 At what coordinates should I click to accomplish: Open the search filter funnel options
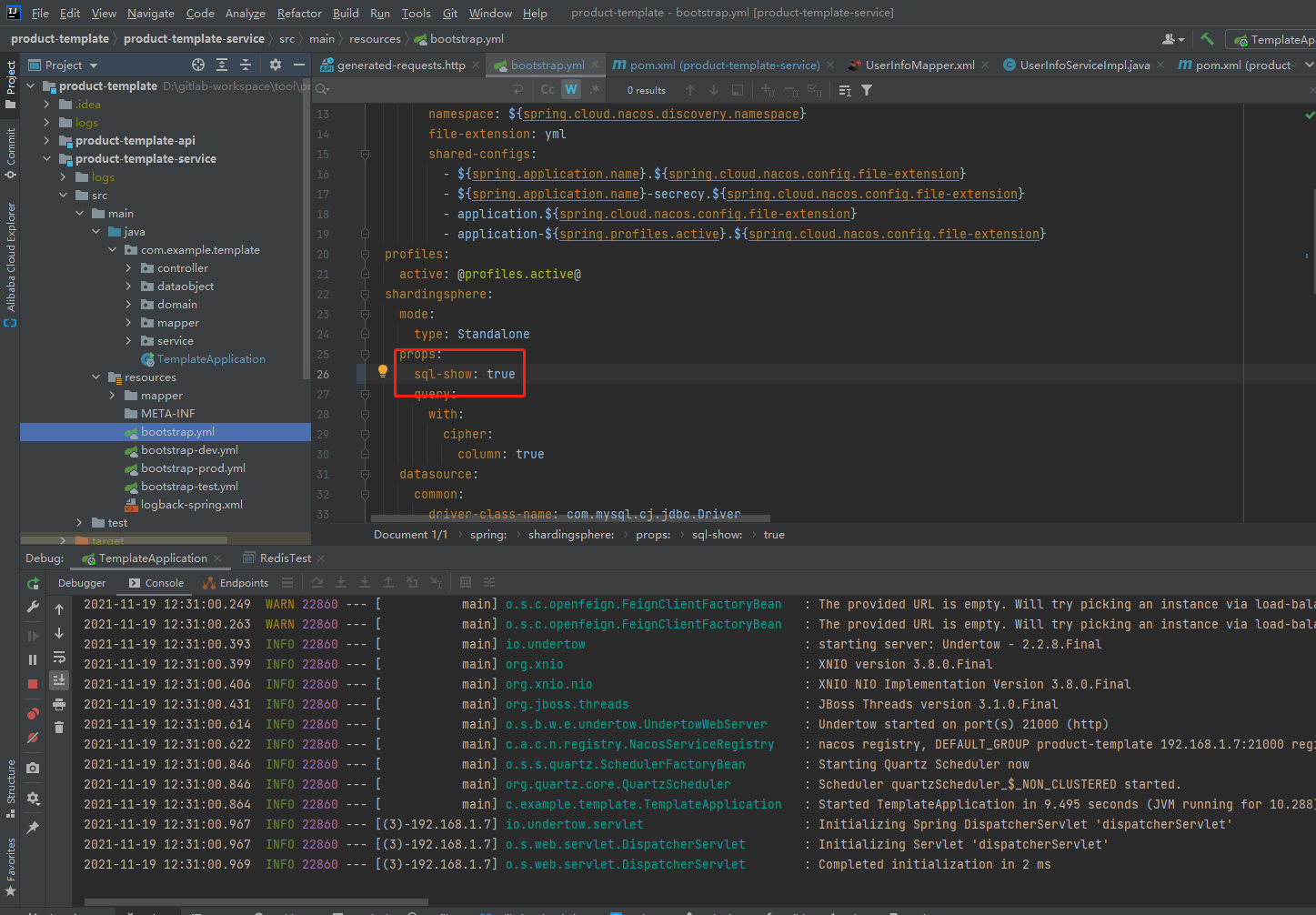[x=867, y=90]
